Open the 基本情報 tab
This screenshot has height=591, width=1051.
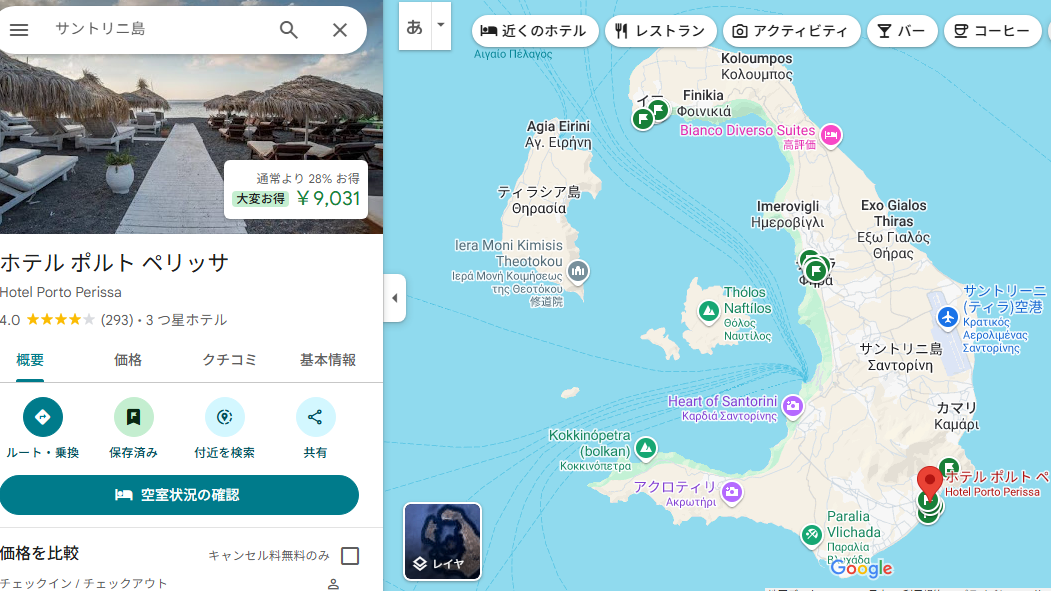click(328, 360)
